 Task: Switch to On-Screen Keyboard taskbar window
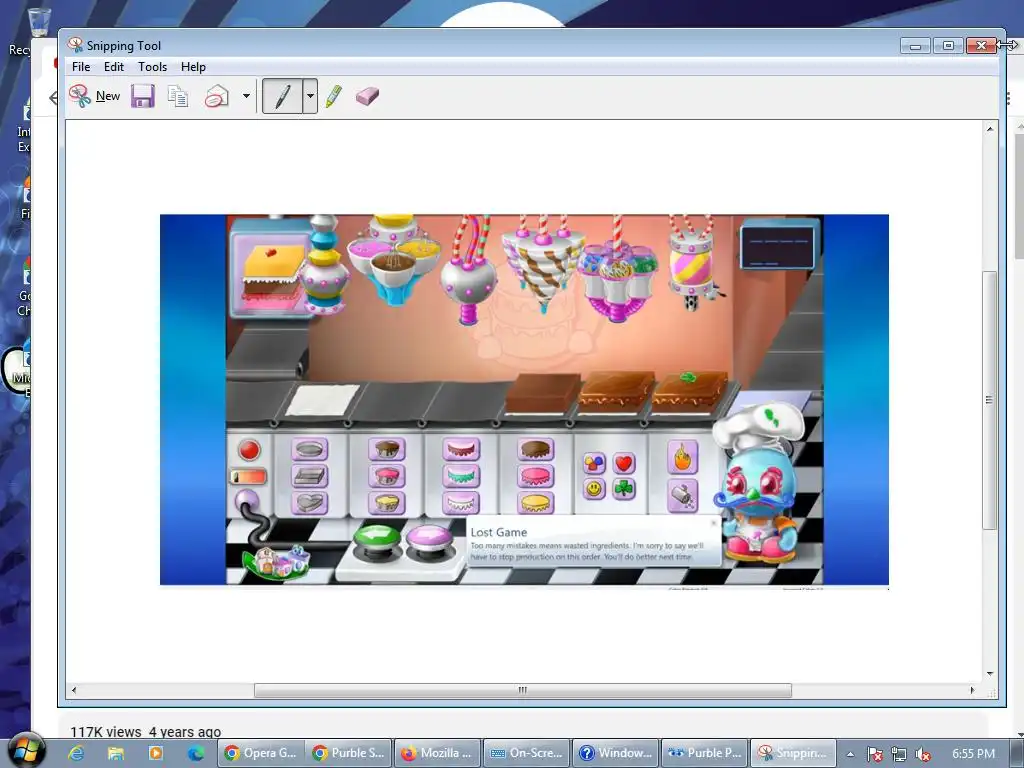click(x=528, y=753)
